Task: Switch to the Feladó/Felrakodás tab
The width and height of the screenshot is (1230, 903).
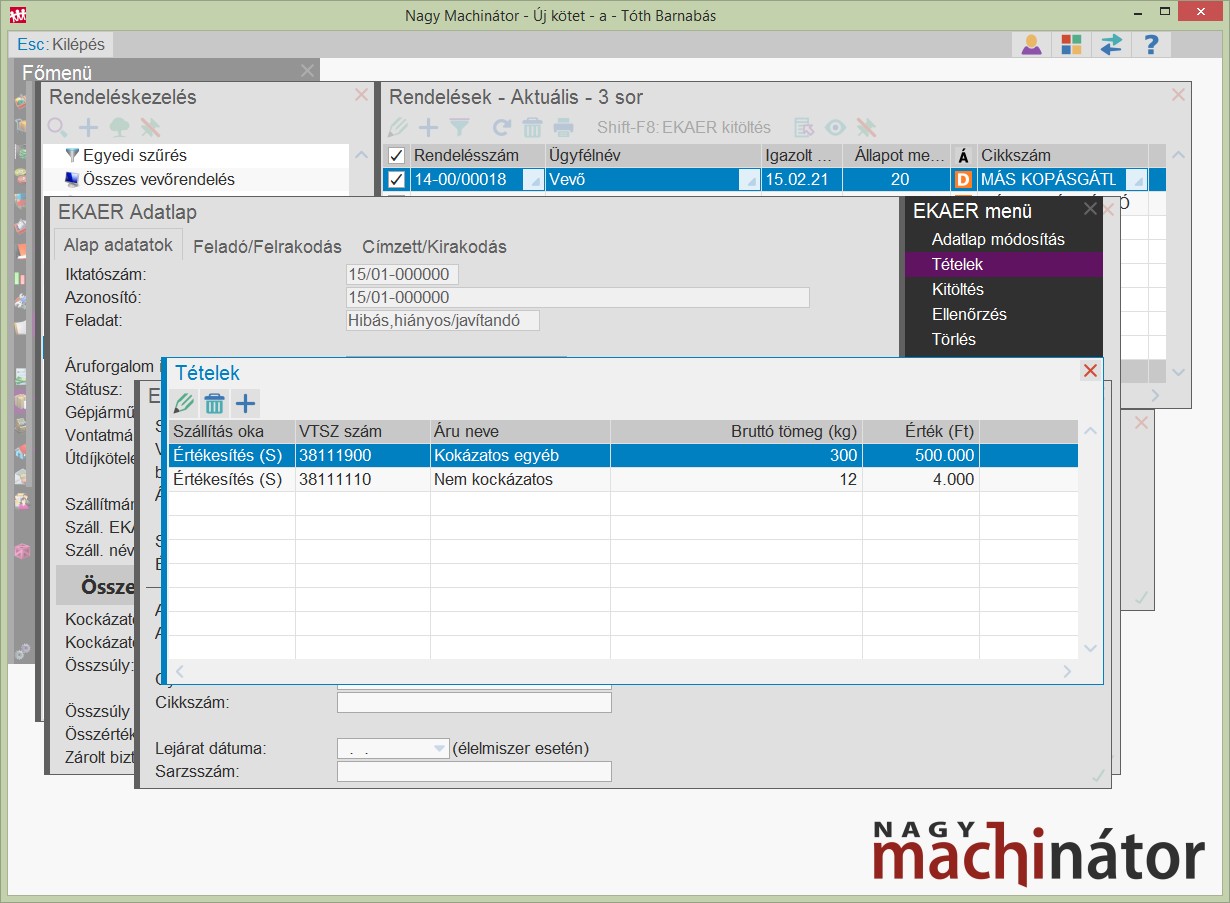Action: pyautogui.click(x=267, y=247)
